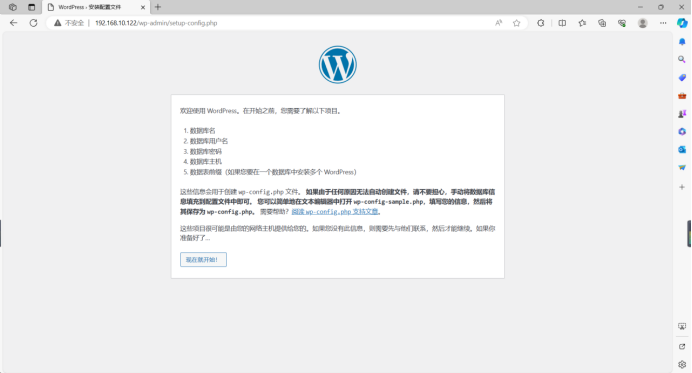Open the sidebar Tools briefcase icon
Image resolution: width=692 pixels, height=373 pixels.
click(x=682, y=95)
